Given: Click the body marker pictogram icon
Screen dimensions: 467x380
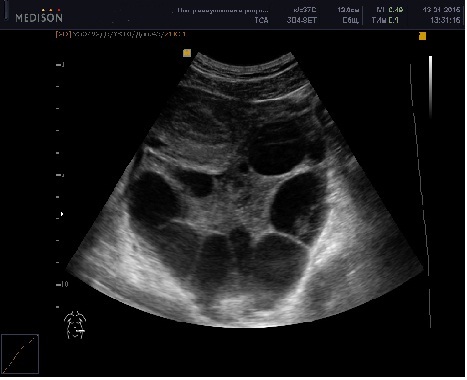Looking at the screenshot, I should 75,325.
